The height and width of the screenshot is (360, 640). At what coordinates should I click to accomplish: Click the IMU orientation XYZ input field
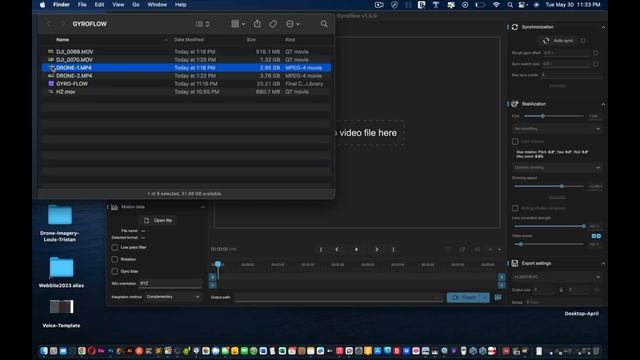pyautogui.click(x=170, y=283)
